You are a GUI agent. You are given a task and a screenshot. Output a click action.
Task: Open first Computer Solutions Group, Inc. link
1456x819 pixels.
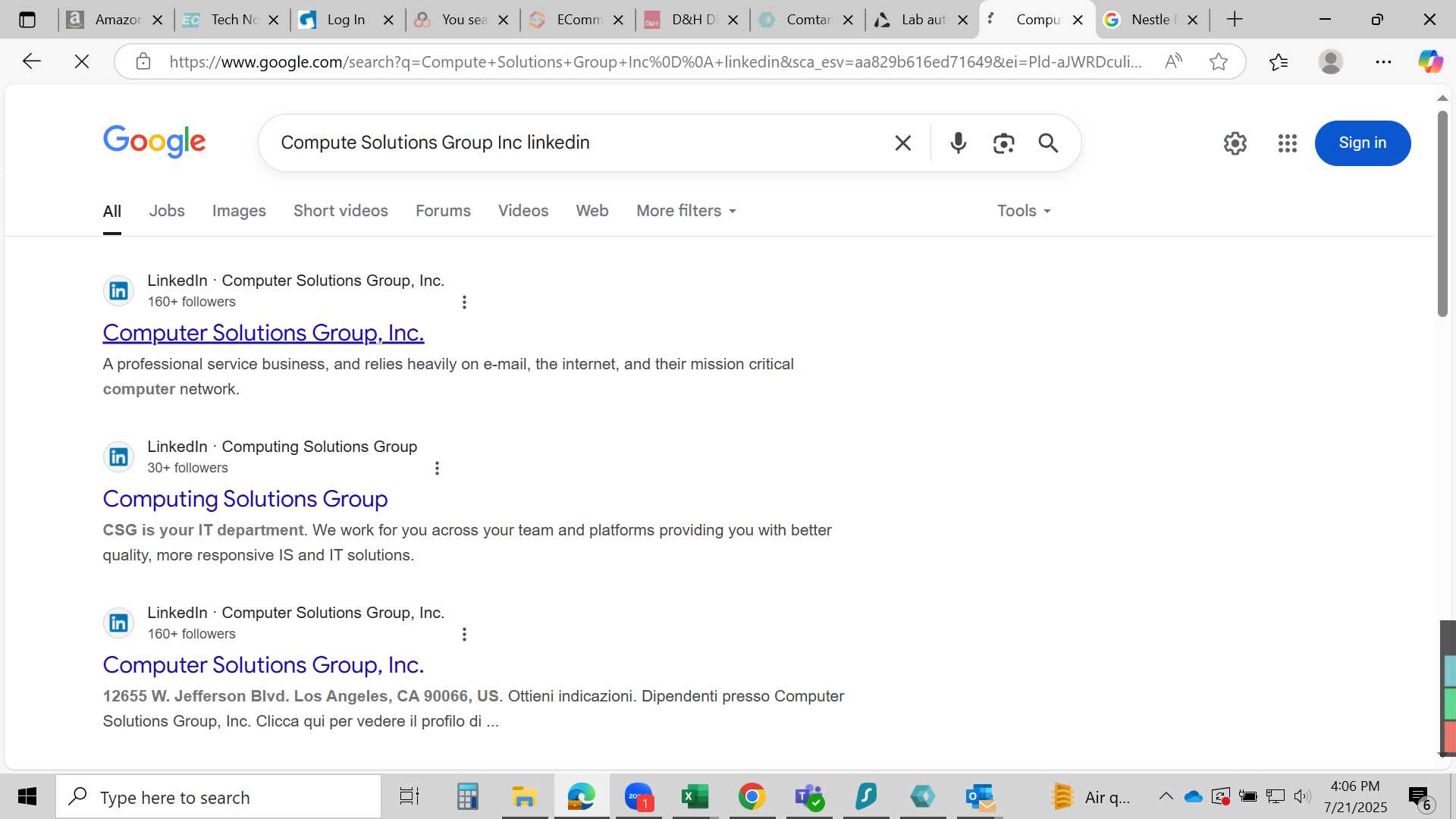pos(263,333)
